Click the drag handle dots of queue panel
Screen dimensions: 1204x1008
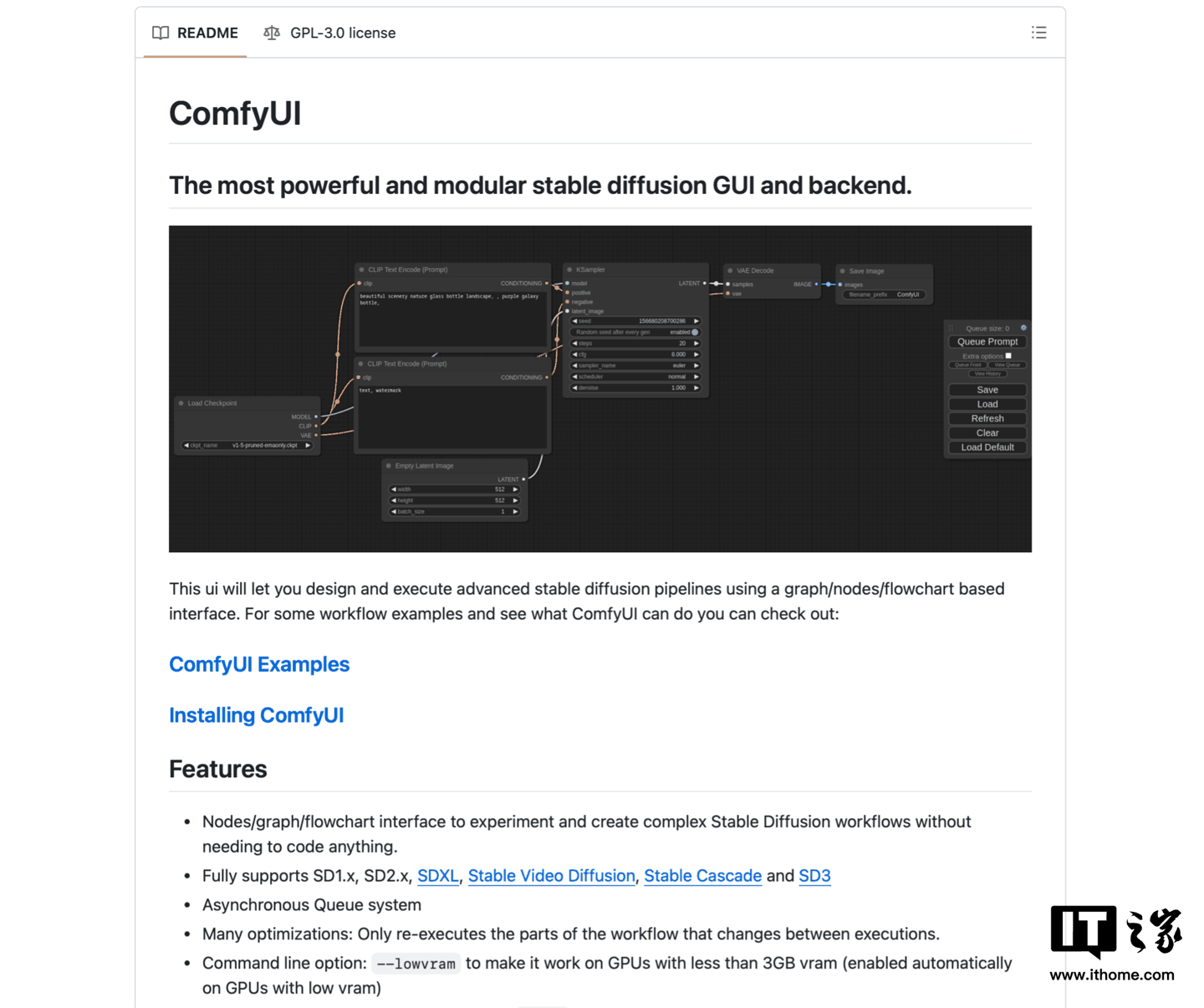coord(951,328)
